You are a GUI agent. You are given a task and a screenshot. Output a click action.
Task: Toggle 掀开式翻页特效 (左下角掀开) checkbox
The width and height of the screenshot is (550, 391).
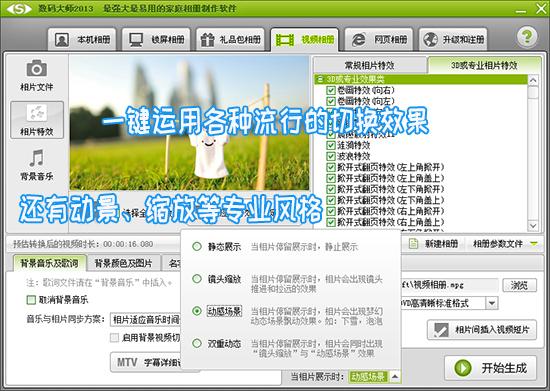click(x=331, y=189)
